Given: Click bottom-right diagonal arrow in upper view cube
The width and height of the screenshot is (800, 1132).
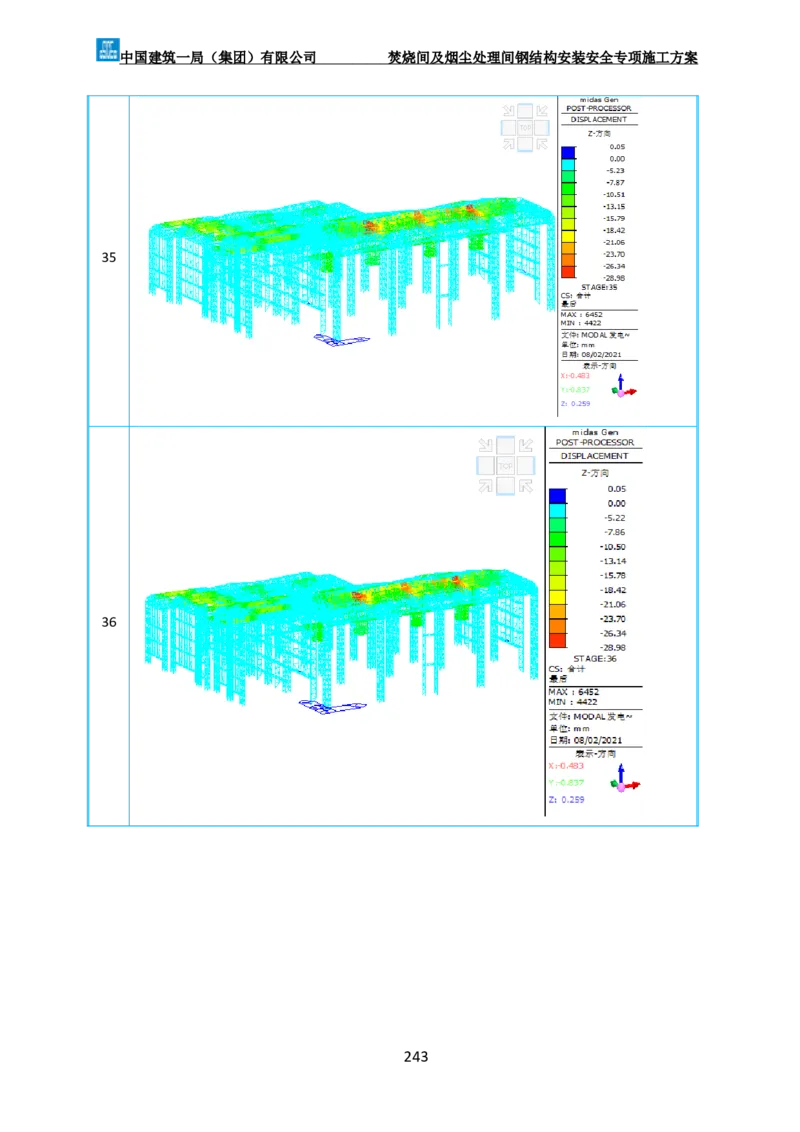Looking at the screenshot, I should [541, 144].
